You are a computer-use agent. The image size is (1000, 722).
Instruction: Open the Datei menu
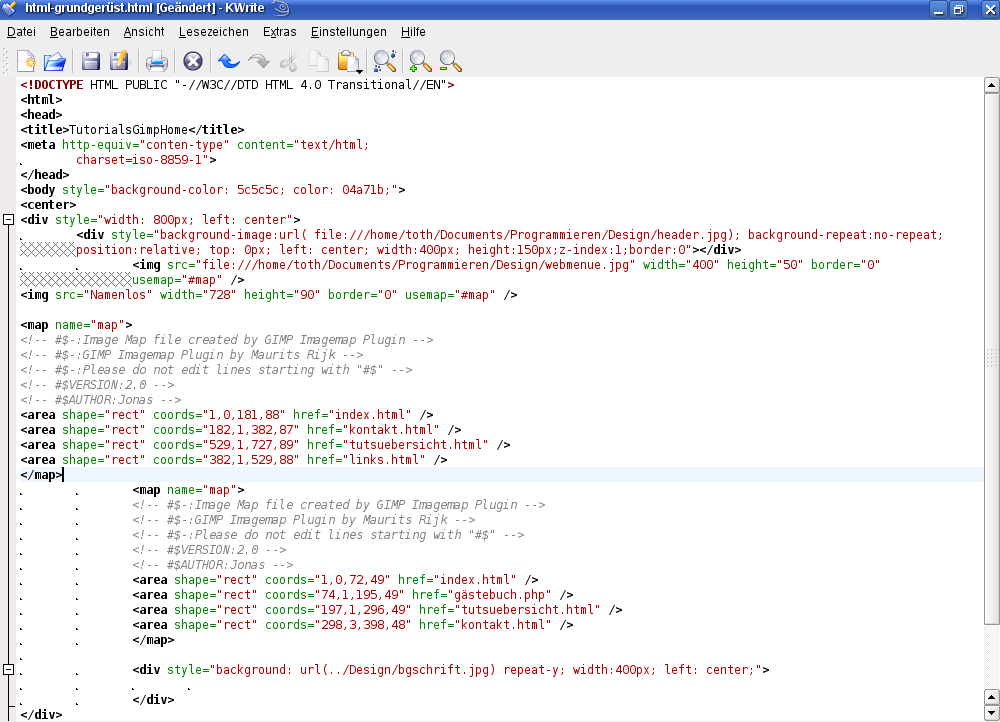[x=21, y=32]
